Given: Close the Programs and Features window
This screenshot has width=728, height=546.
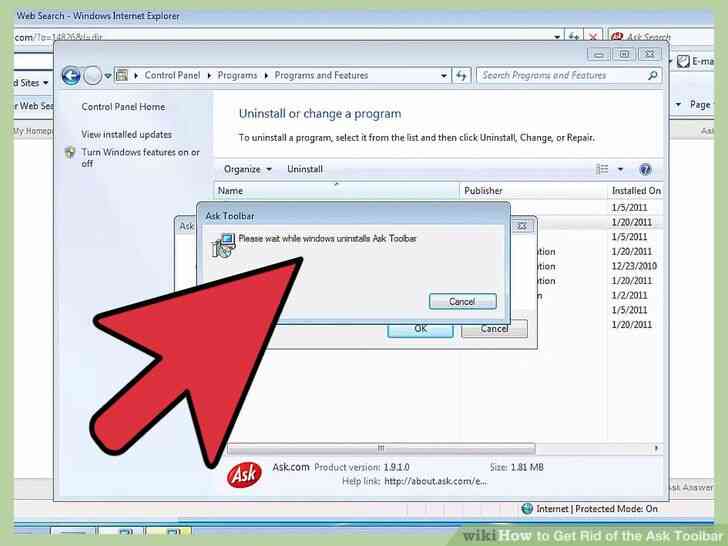Looking at the screenshot, I should [650, 54].
